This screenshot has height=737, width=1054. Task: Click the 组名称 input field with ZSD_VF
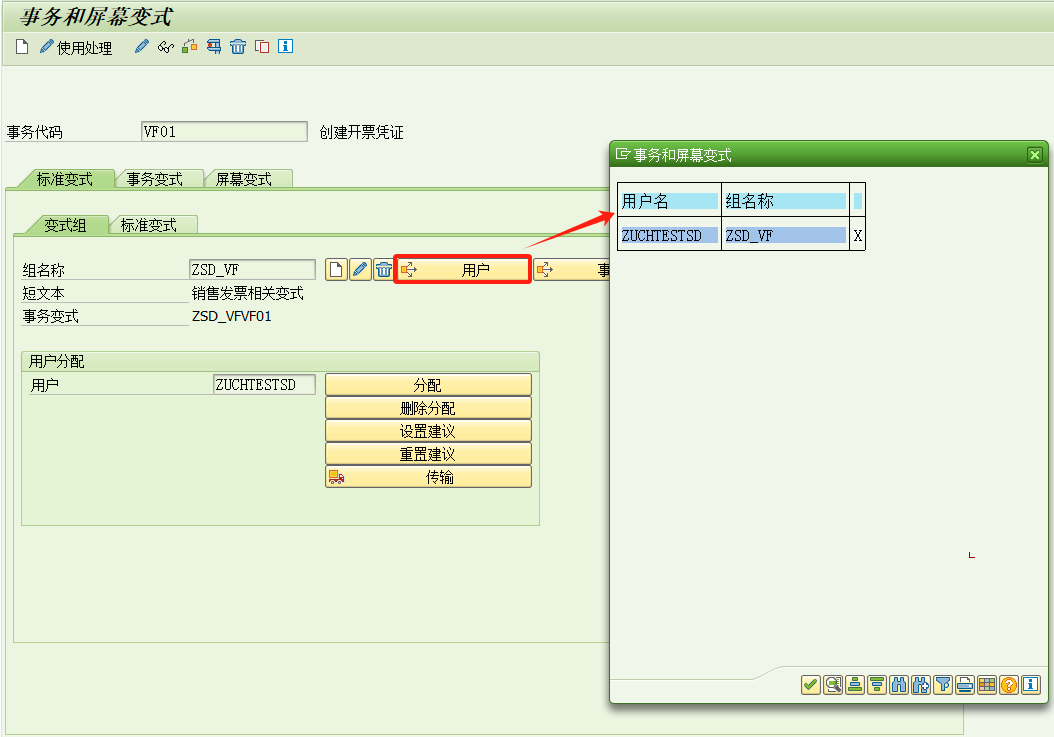[252, 270]
